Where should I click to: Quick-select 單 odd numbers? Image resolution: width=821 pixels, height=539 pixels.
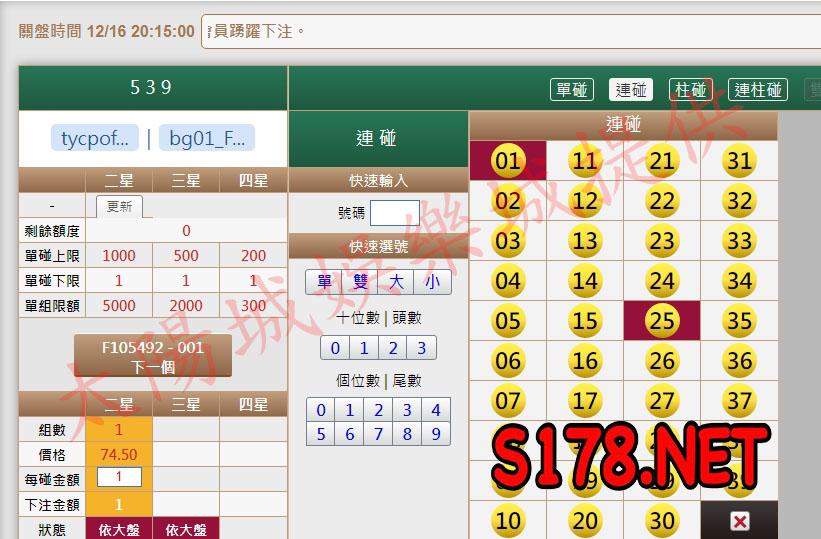coord(324,282)
